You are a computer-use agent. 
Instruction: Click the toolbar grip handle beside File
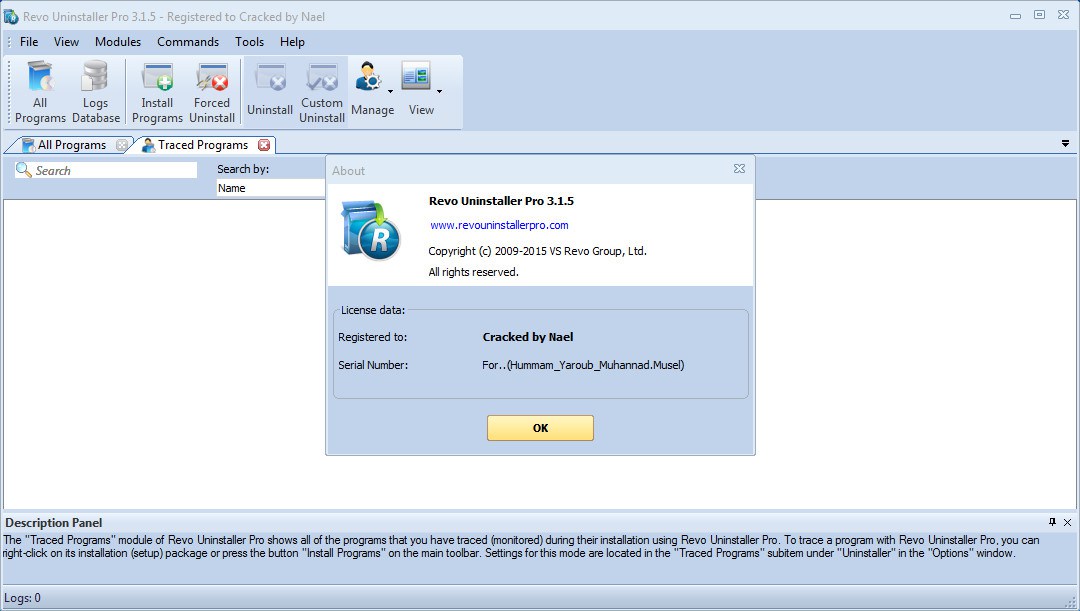tap(9, 42)
